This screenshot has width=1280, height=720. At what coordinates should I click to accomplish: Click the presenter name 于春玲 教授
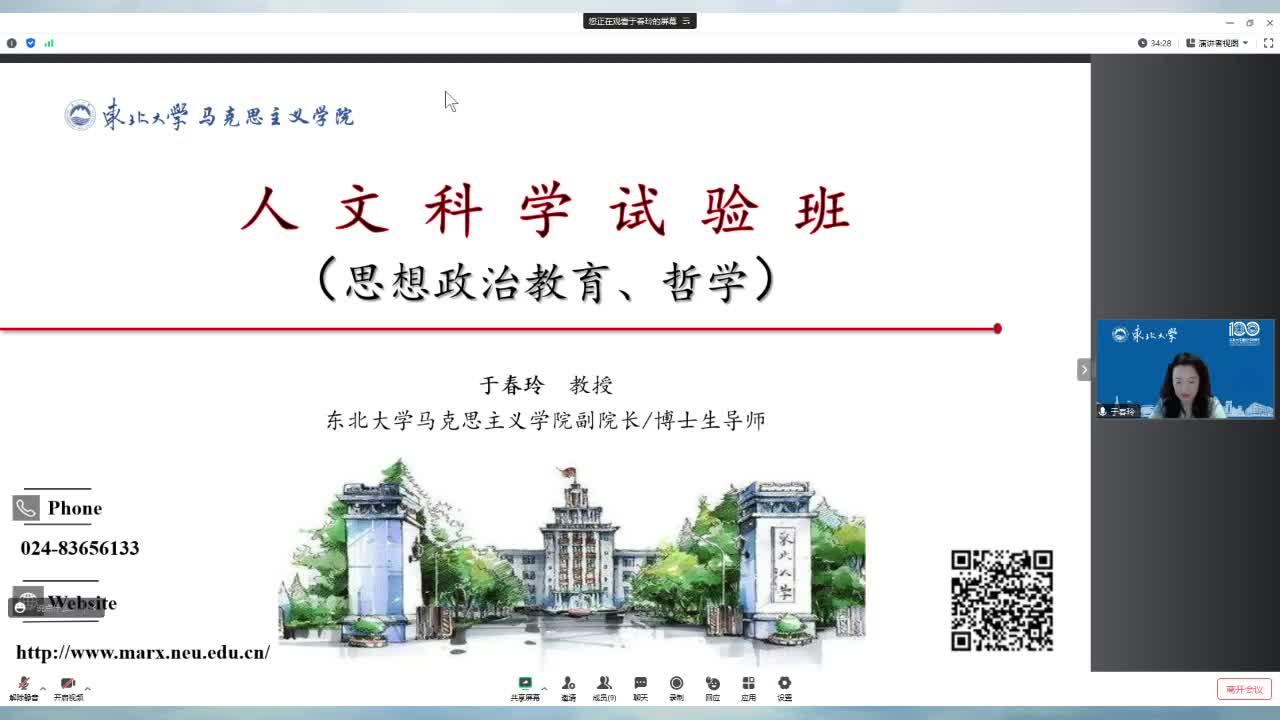546,385
